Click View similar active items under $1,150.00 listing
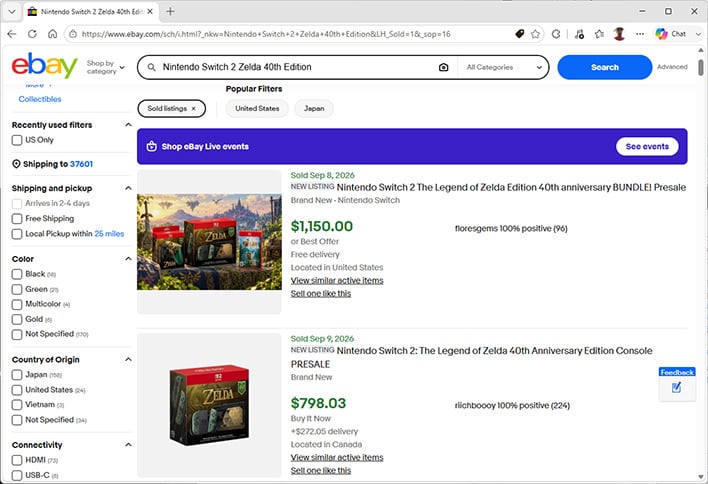Image resolution: width=708 pixels, height=484 pixels. tap(337, 280)
